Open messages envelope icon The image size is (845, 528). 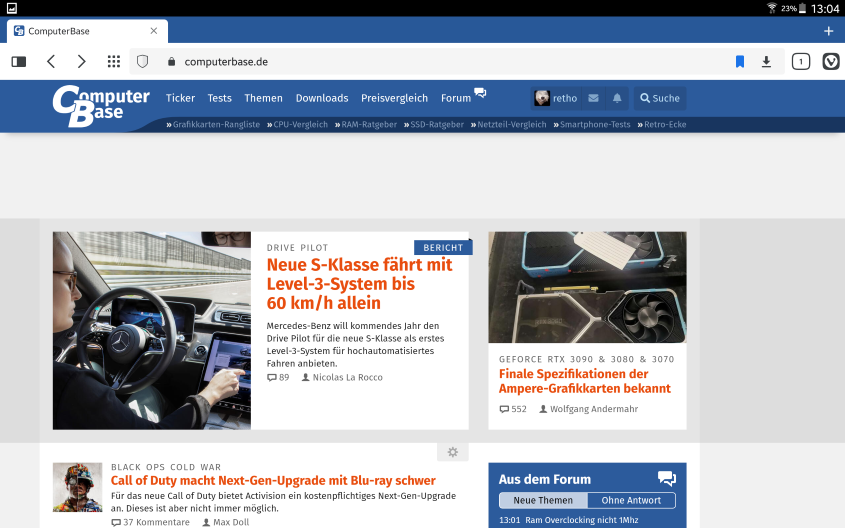(593, 98)
